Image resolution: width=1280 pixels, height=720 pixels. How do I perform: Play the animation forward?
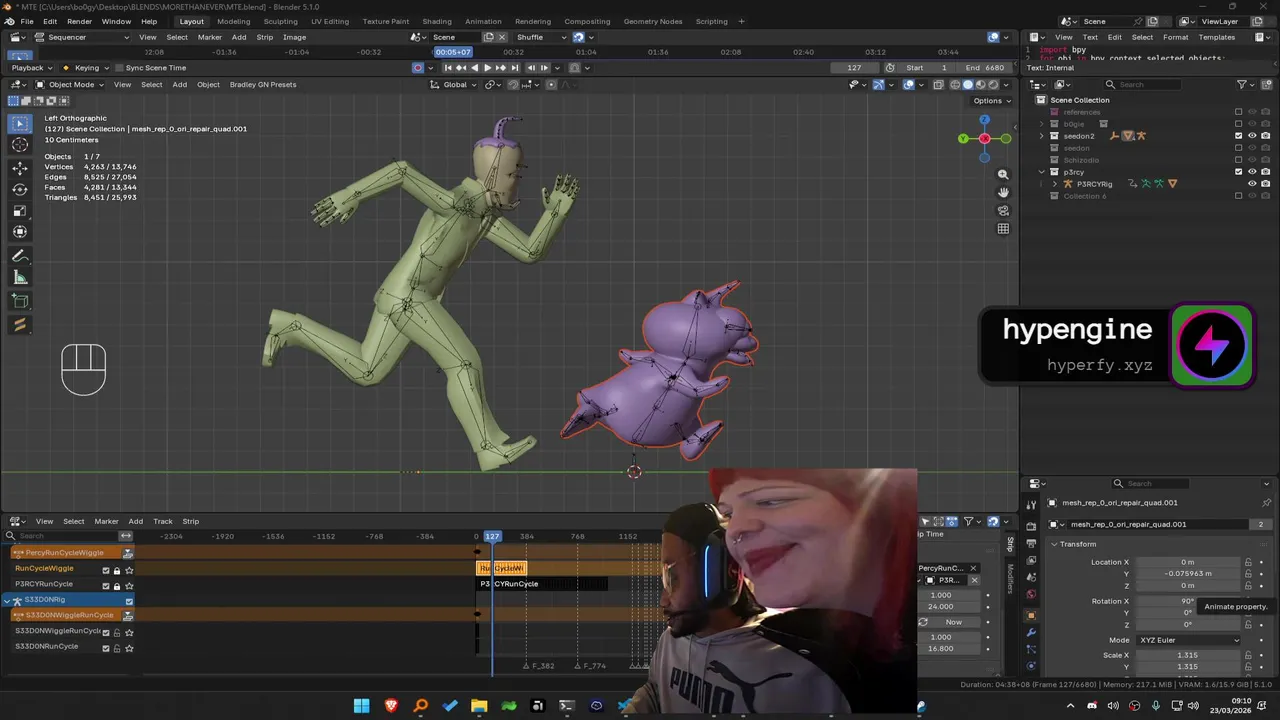[x=487, y=68]
